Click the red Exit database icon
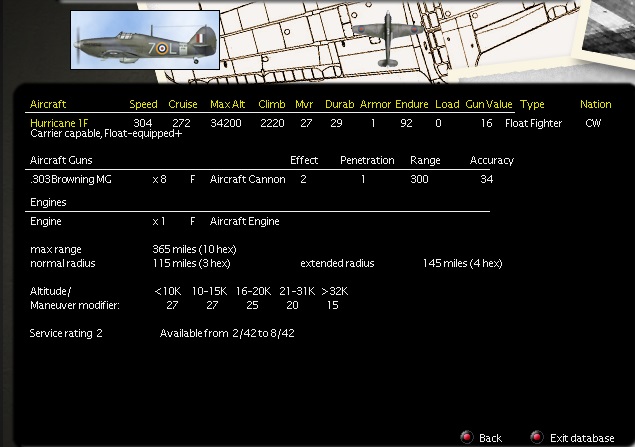635x447 pixels. coord(537,437)
